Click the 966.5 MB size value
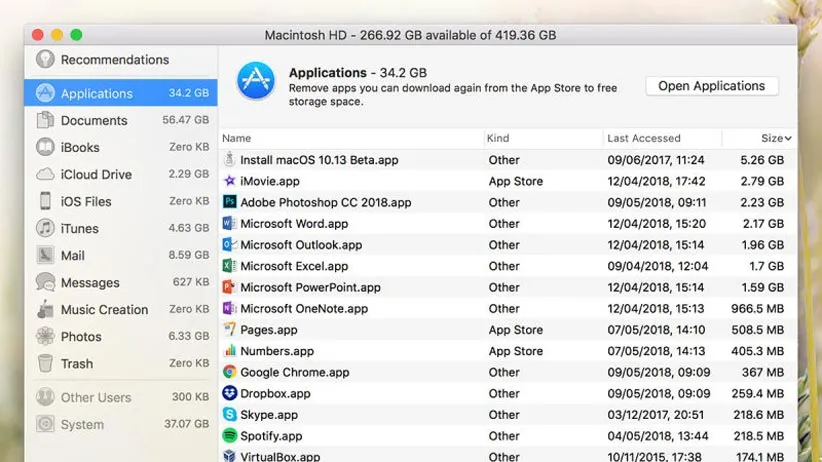Image resolution: width=822 pixels, height=462 pixels. [x=758, y=309]
